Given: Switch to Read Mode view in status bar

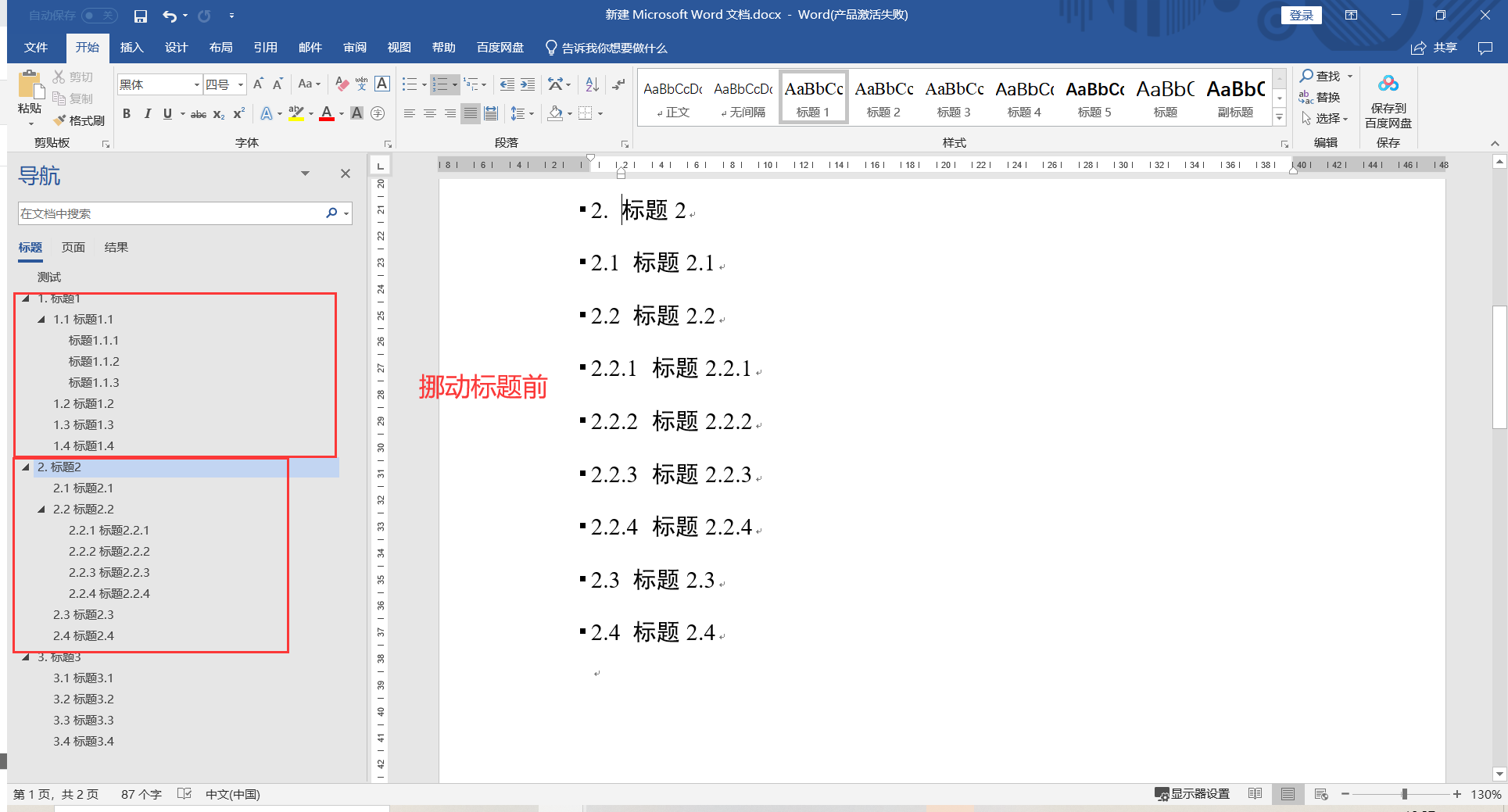Looking at the screenshot, I should [1255, 794].
